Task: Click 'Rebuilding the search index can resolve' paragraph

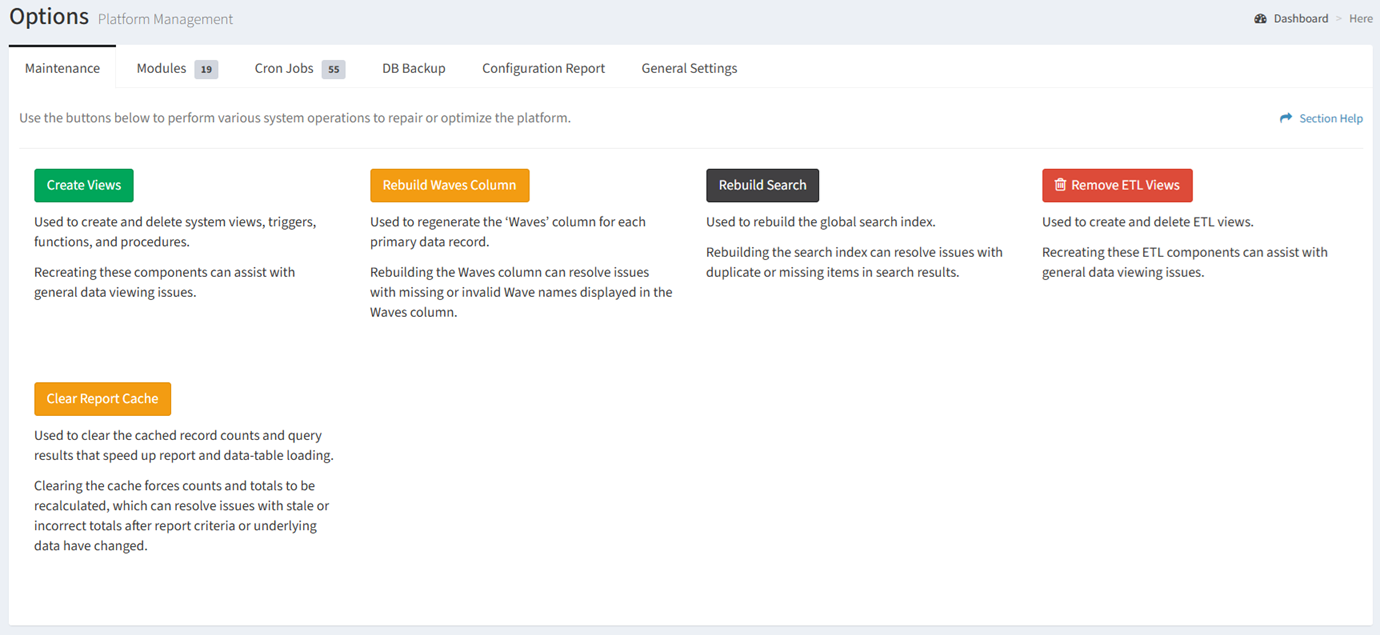Action: click(x=854, y=262)
